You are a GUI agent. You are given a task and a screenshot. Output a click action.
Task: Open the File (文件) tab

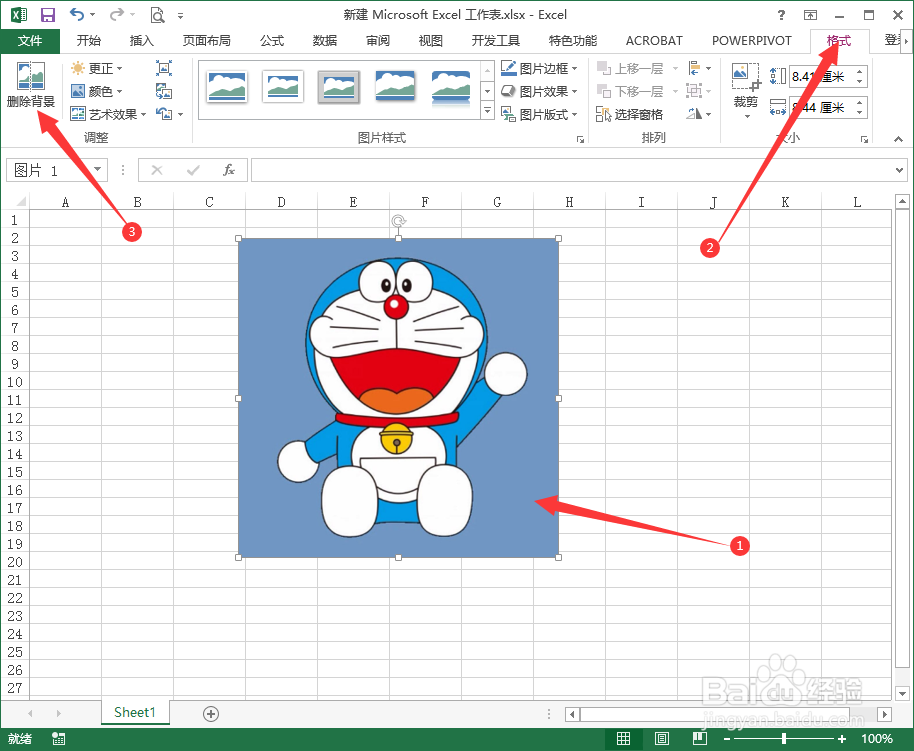(x=30, y=40)
